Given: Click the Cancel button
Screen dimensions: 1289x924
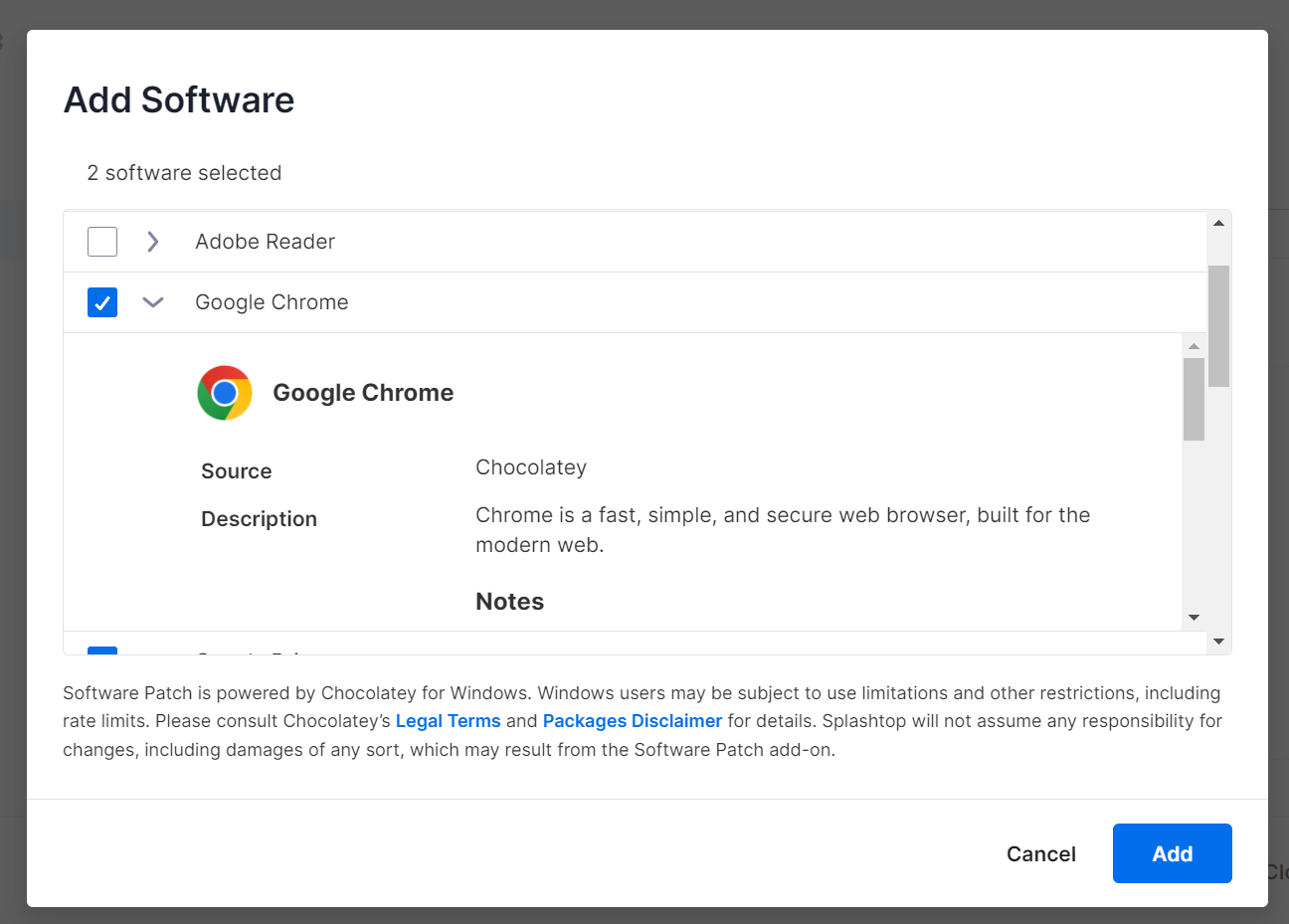Looking at the screenshot, I should pos(1040,853).
